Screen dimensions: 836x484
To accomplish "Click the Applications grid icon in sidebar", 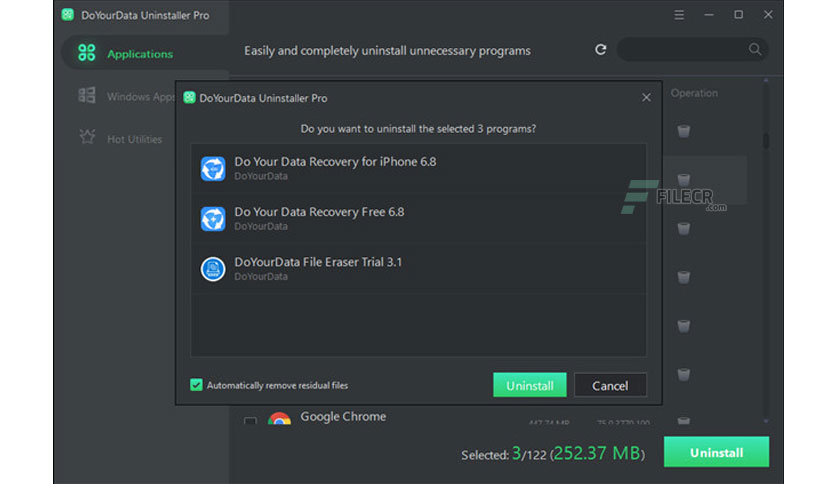I will [86, 53].
